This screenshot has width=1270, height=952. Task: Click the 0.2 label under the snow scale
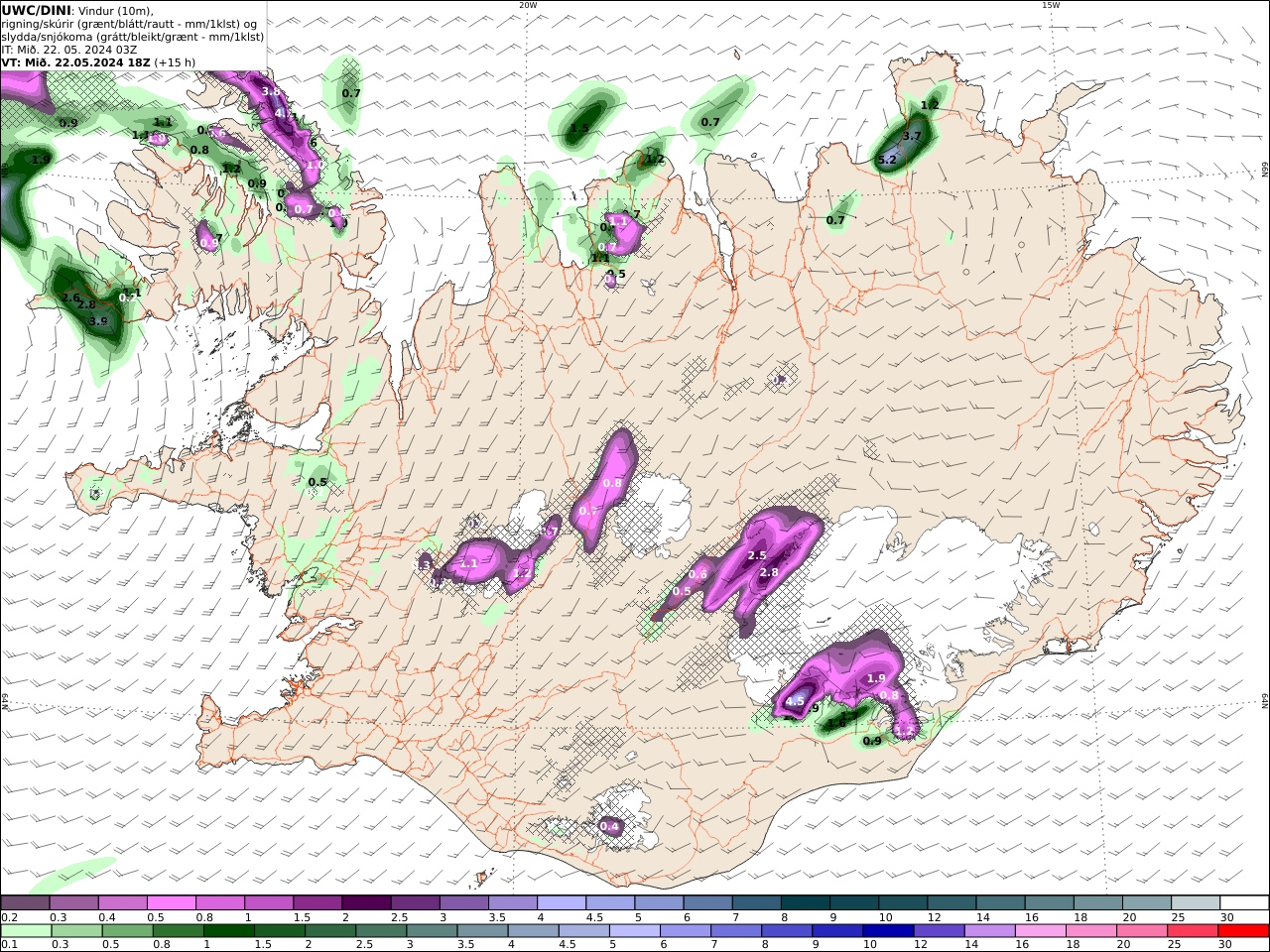coord(8,917)
